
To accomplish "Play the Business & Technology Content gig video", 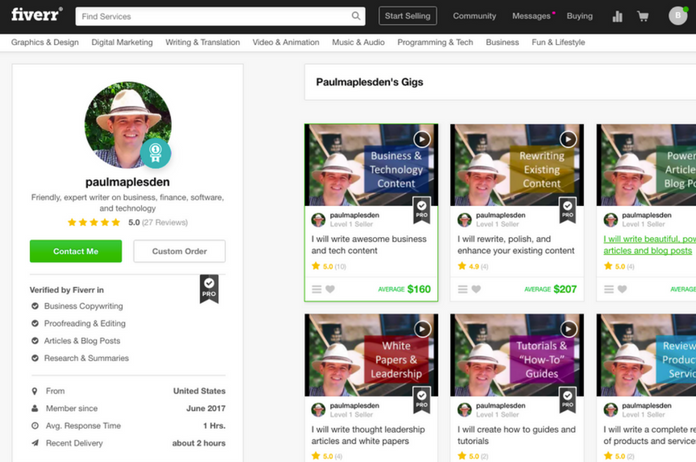I will tap(421, 139).
